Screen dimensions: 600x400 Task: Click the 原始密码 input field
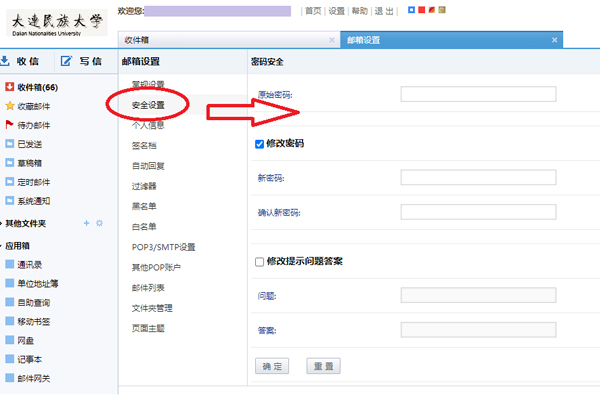[477, 95]
